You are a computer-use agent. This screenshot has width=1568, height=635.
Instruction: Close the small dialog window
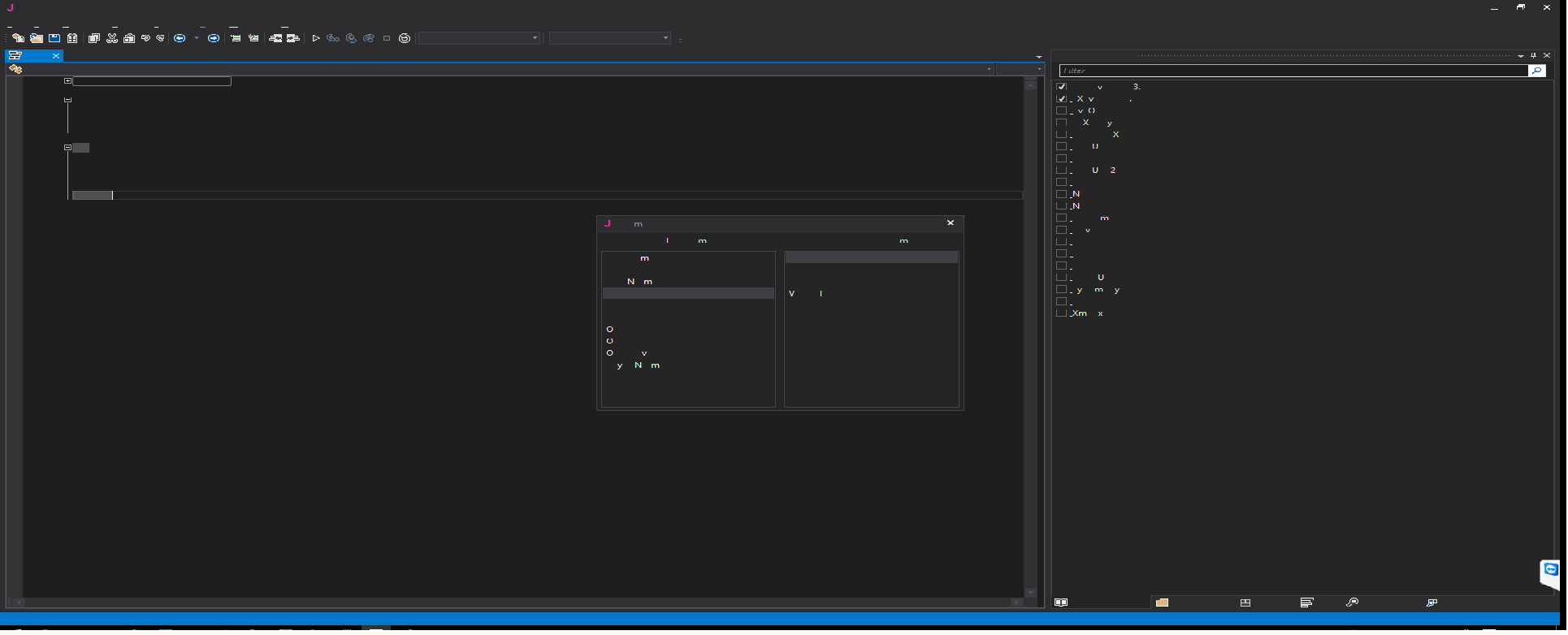tap(950, 223)
